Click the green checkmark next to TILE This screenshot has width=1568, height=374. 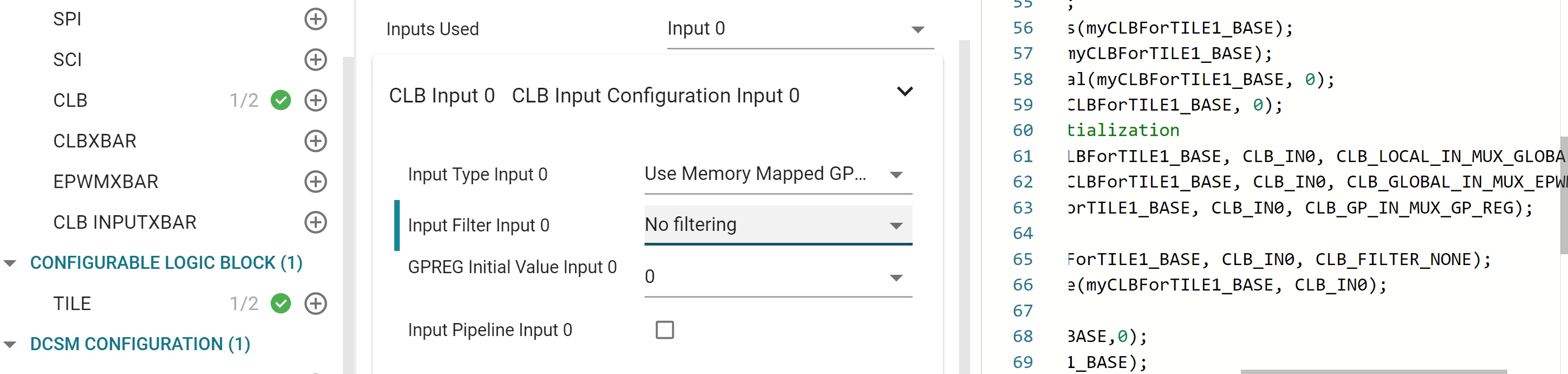pos(281,304)
